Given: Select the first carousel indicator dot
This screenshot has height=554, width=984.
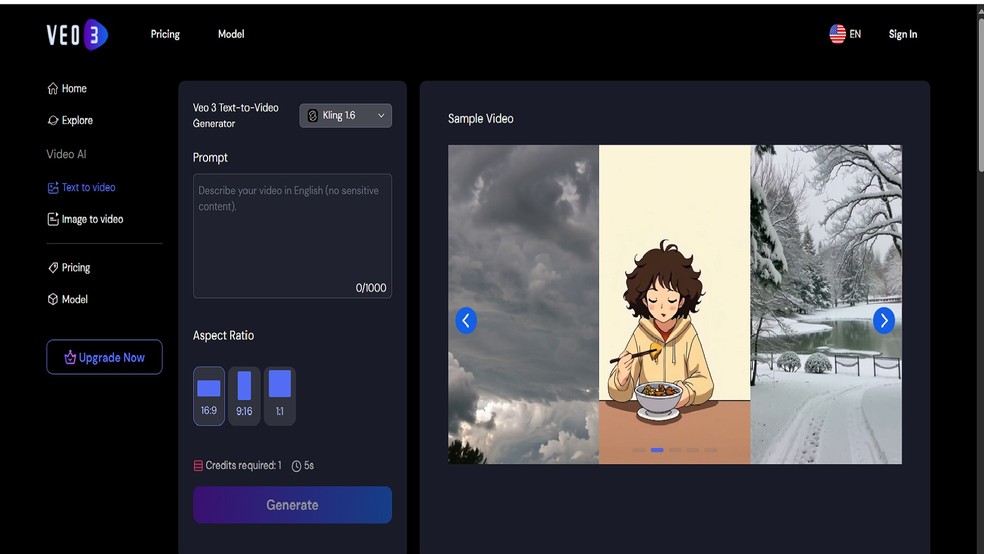Looking at the screenshot, I should [x=639, y=450].
